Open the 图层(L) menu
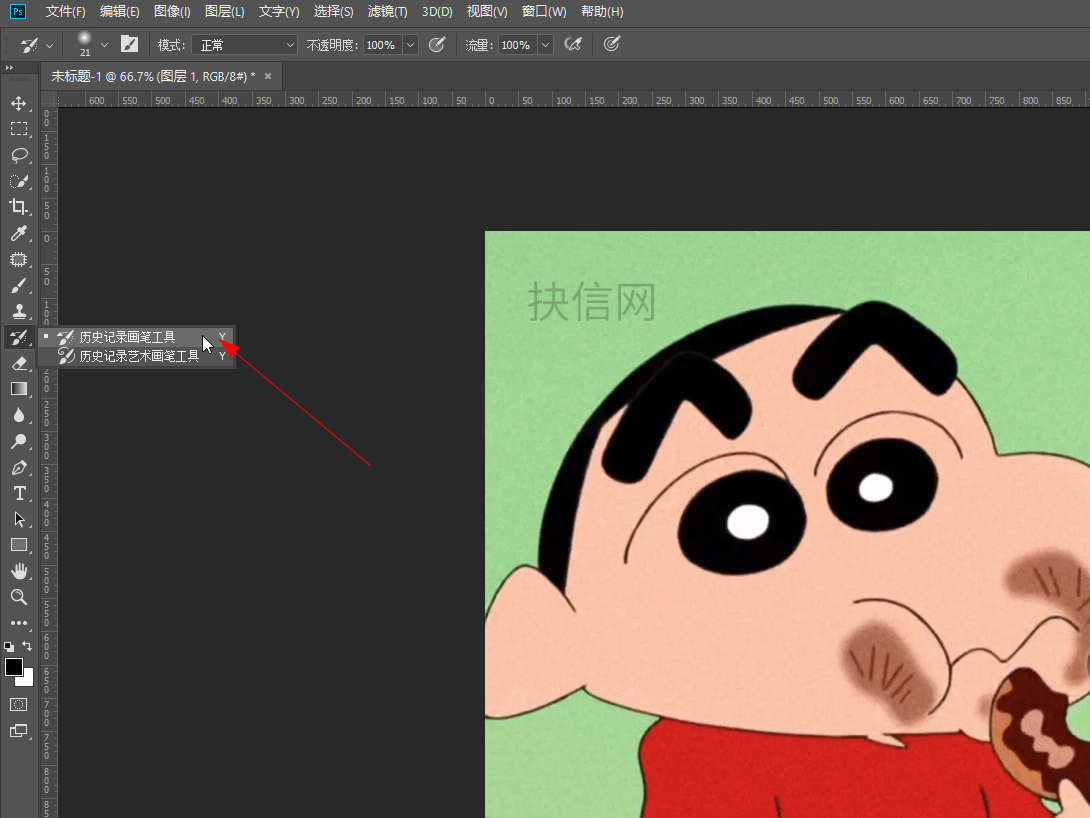1090x818 pixels. pos(225,12)
